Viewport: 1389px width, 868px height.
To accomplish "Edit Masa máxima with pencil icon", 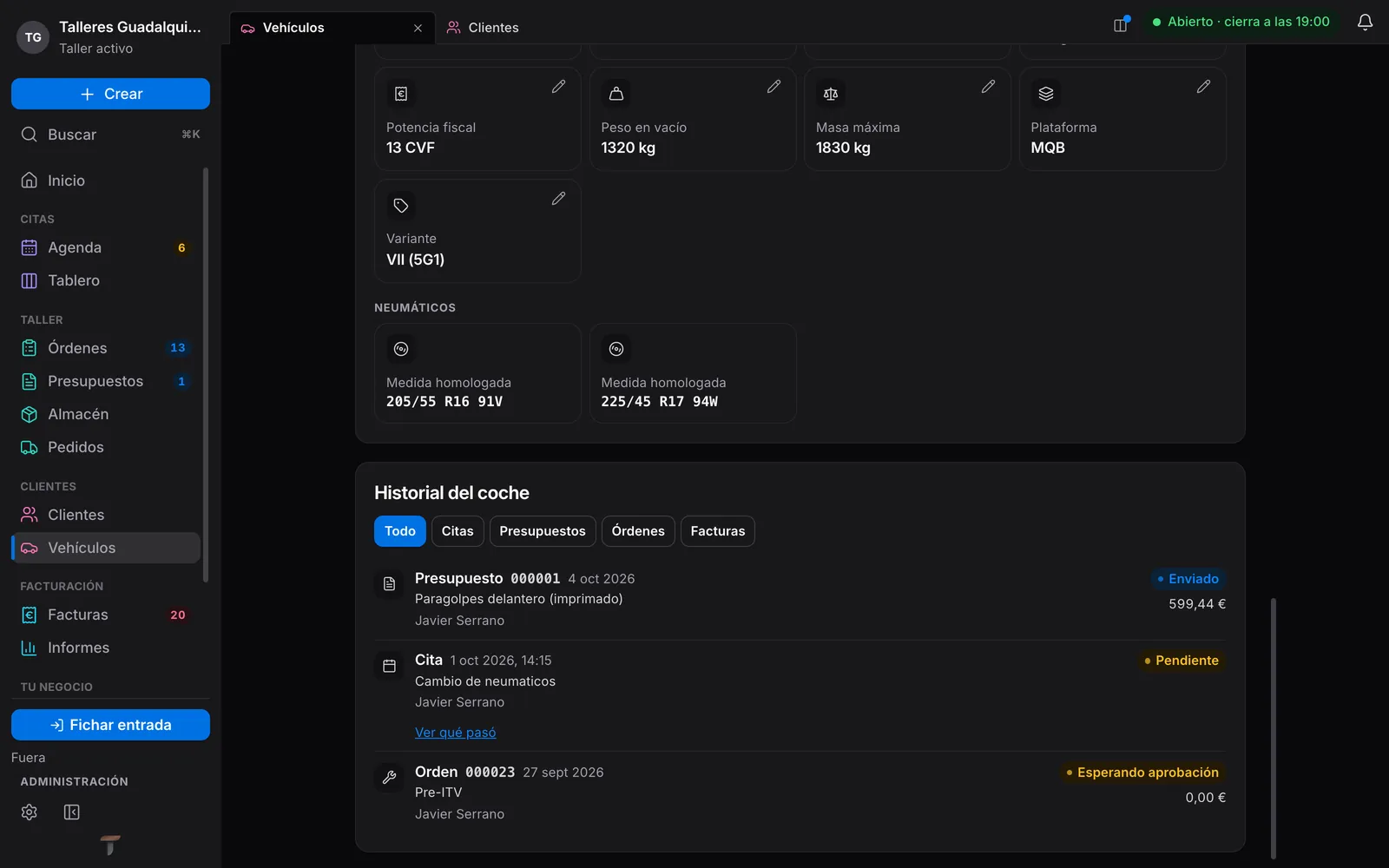I will [x=988, y=87].
